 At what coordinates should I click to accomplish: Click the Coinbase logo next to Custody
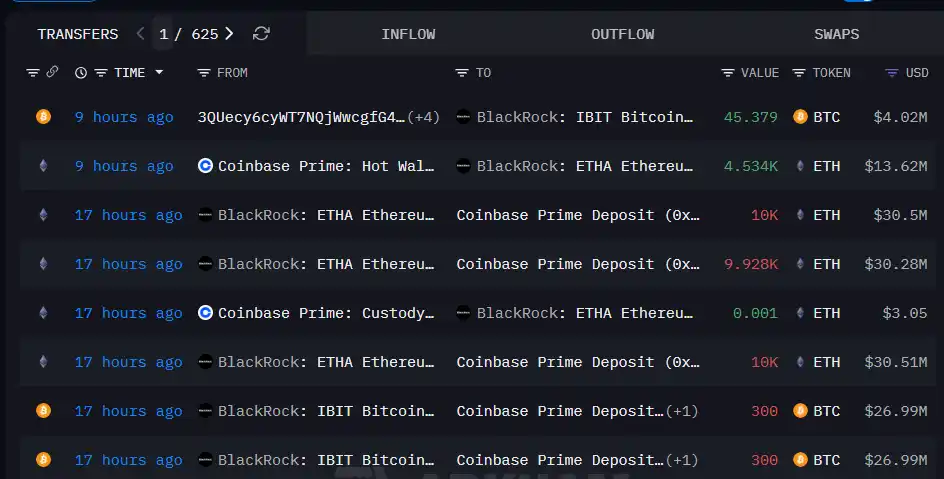pyautogui.click(x=205, y=313)
